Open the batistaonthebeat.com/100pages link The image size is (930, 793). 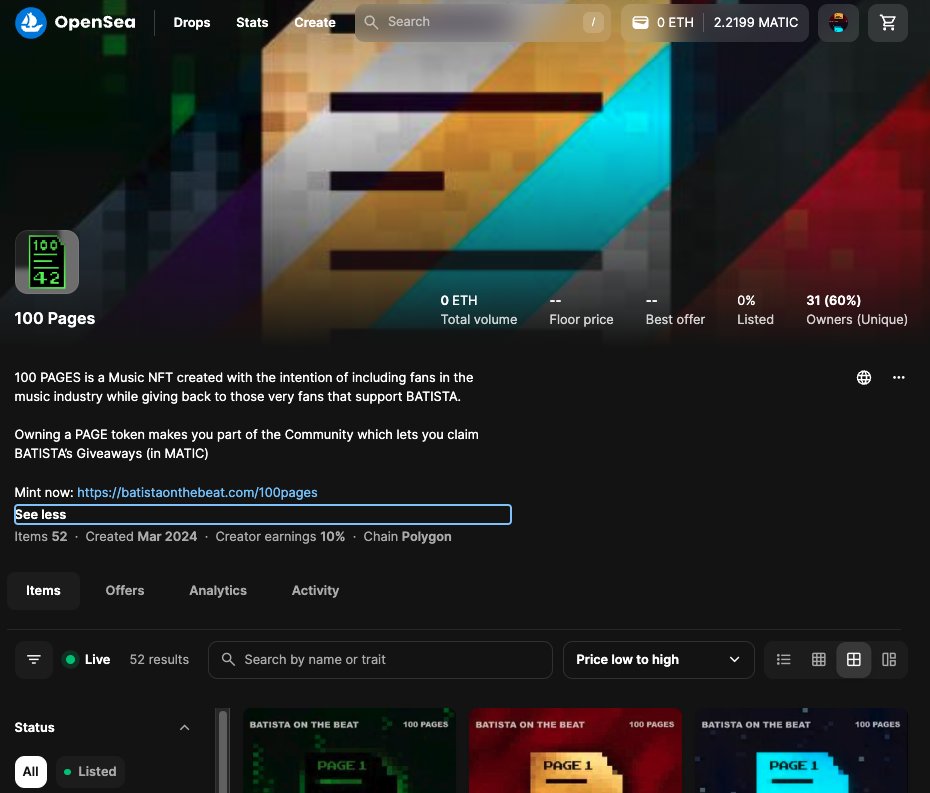point(197,492)
